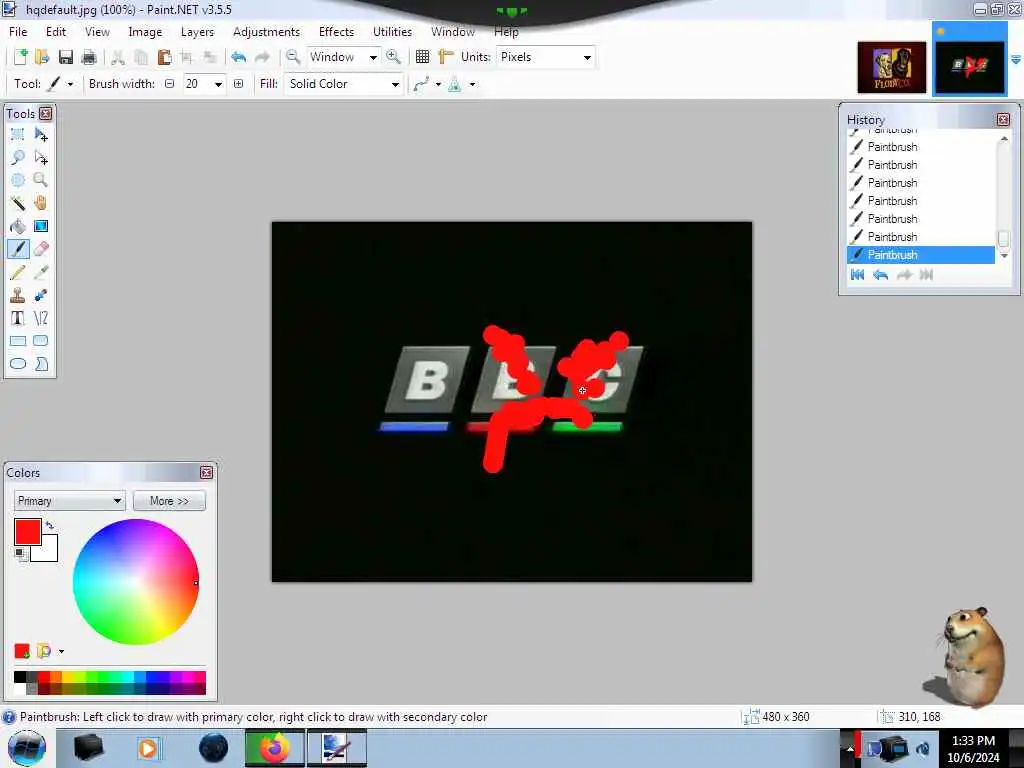Increase the brush width
Viewport: 1024px width, 768px height.
pyautogui.click(x=238, y=84)
